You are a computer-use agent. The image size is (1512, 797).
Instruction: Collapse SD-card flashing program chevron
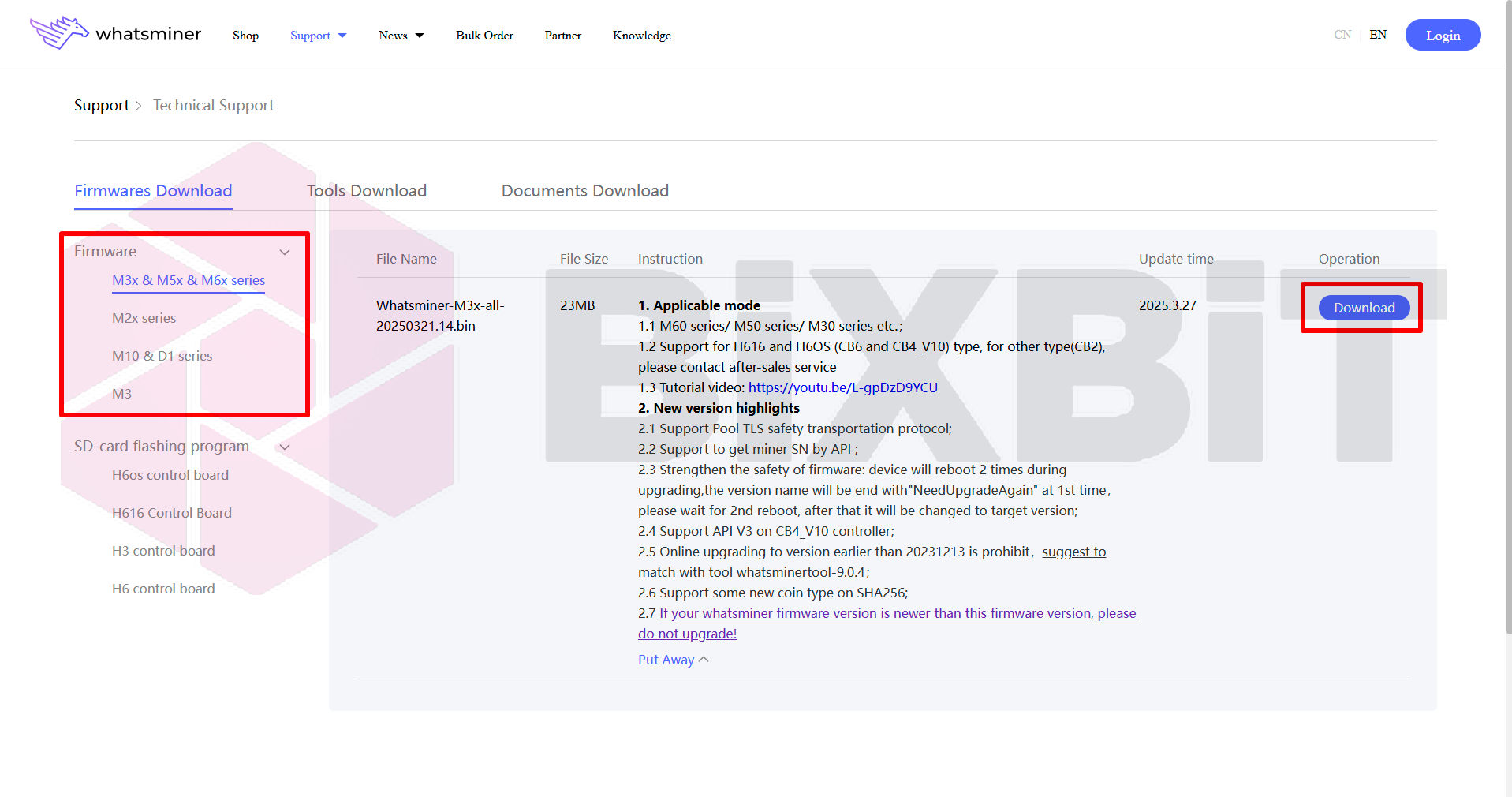coord(285,447)
